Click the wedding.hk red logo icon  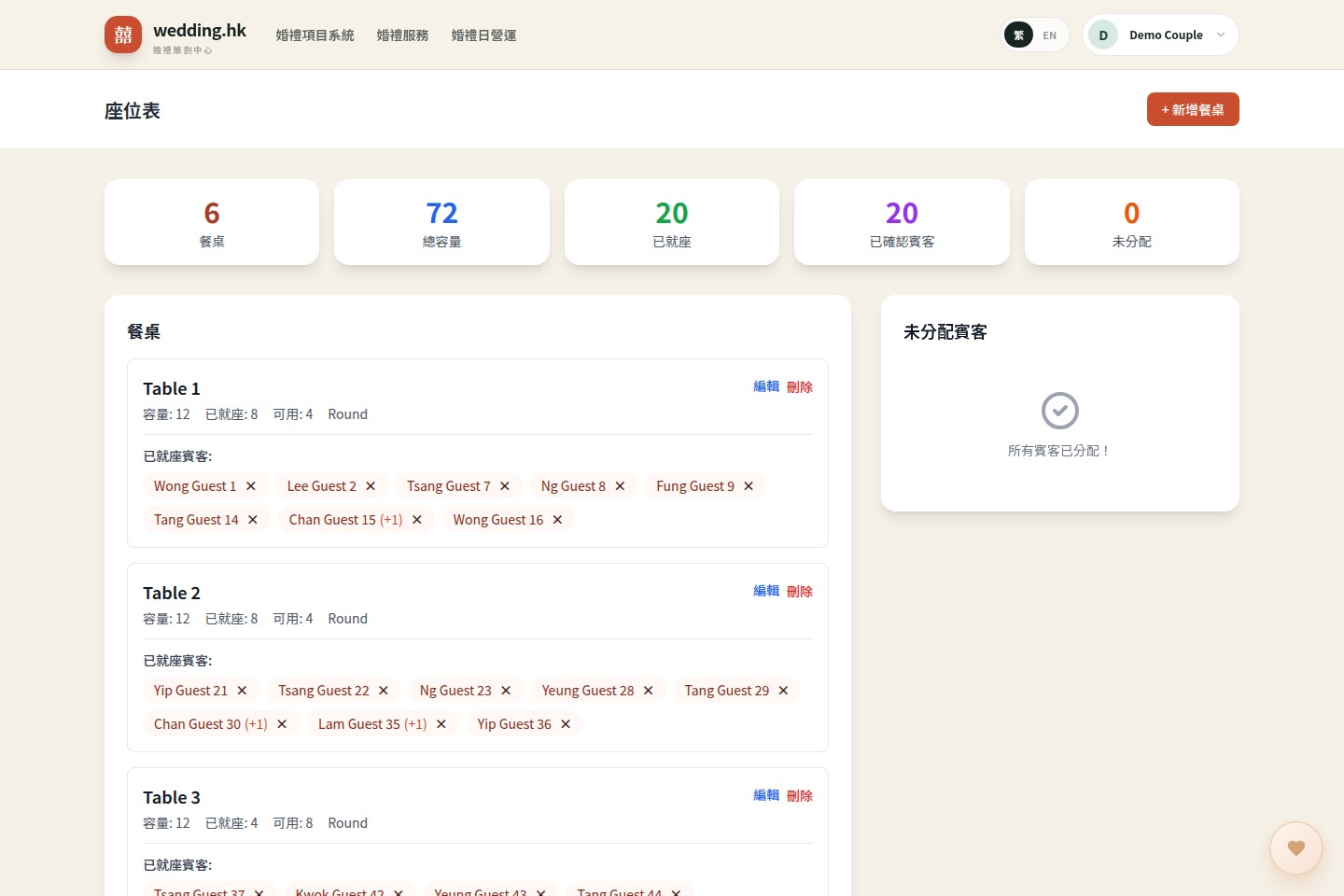coord(123,35)
